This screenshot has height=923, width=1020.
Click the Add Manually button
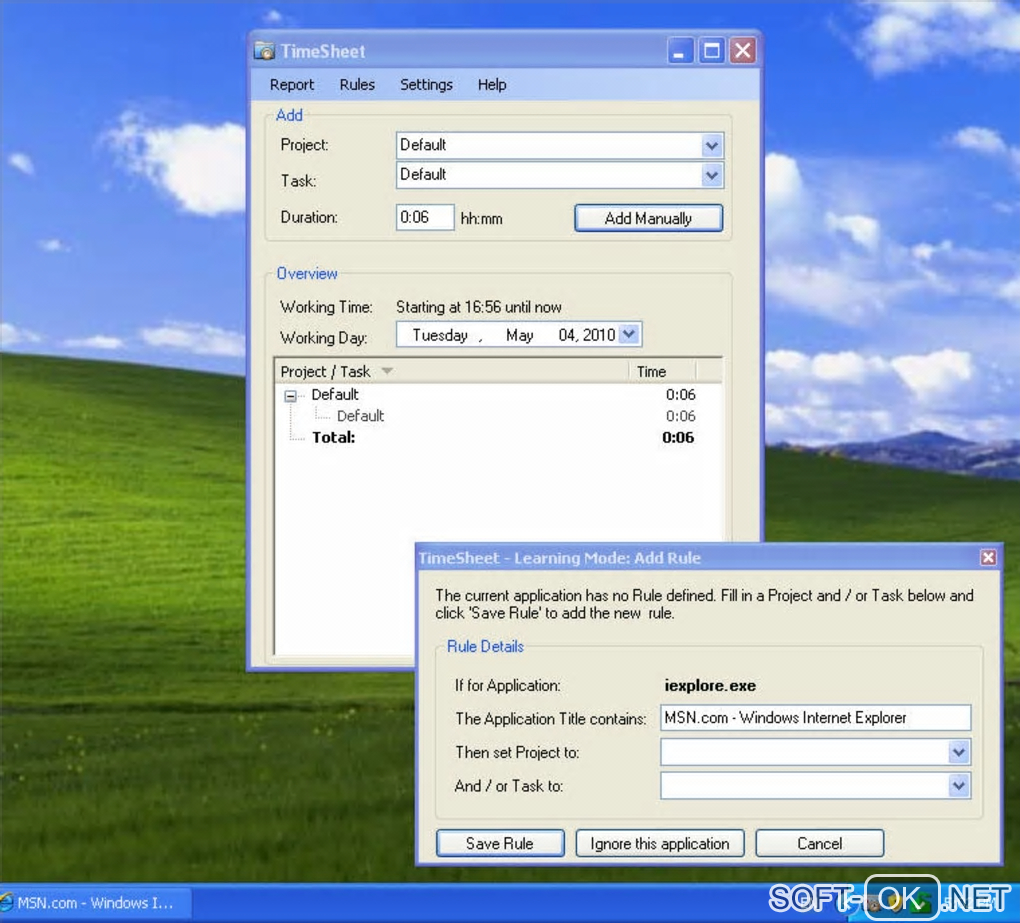point(649,218)
